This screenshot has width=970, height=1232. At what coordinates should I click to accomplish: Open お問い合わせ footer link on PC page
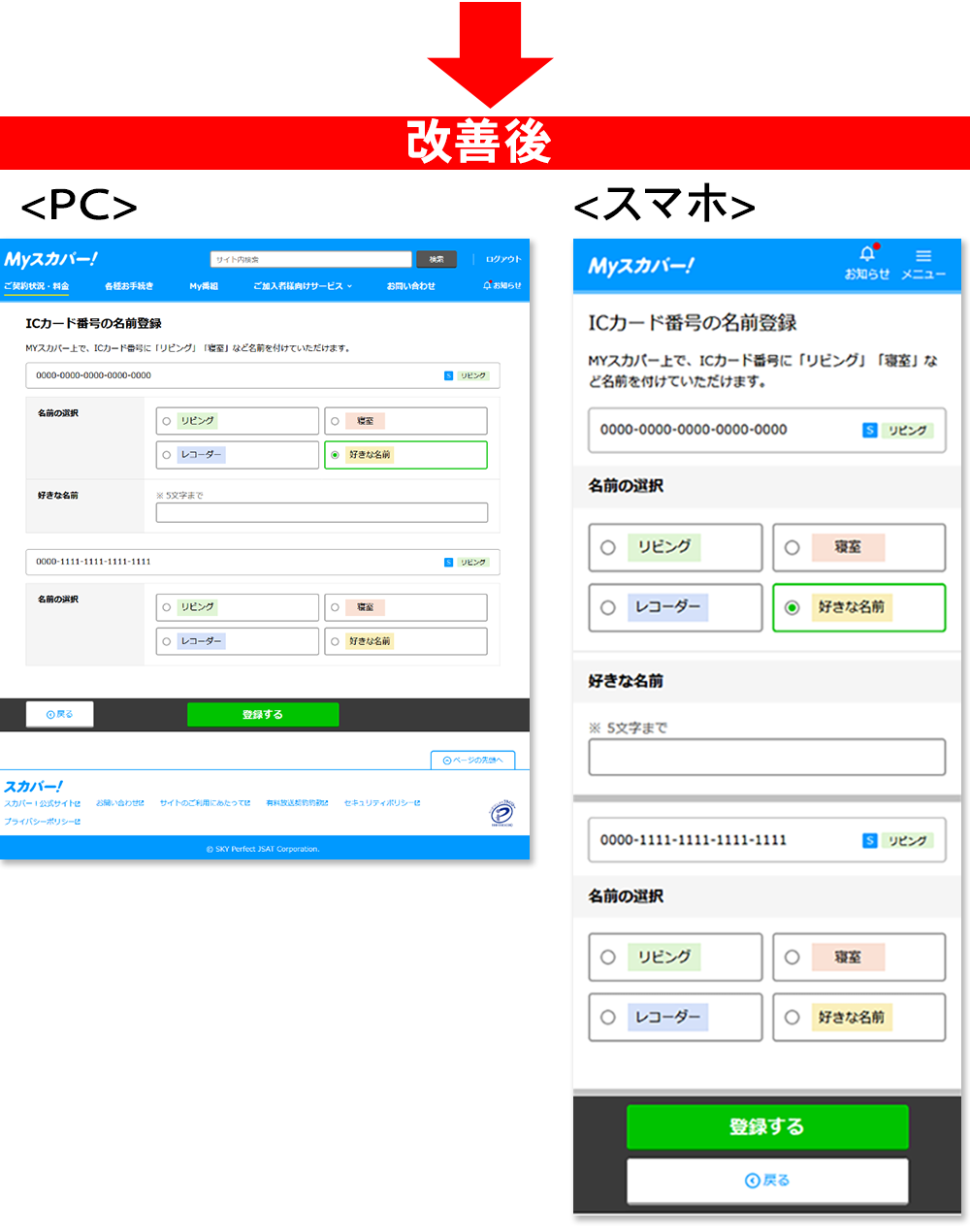tap(120, 803)
